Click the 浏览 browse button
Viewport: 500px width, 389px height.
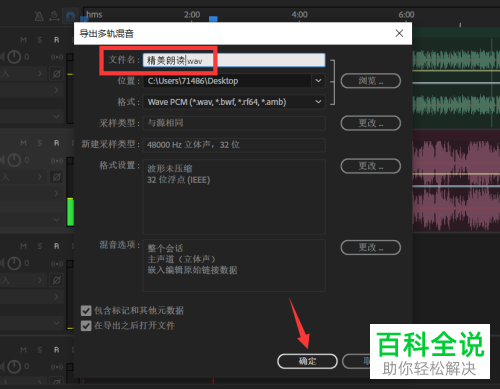tap(371, 81)
